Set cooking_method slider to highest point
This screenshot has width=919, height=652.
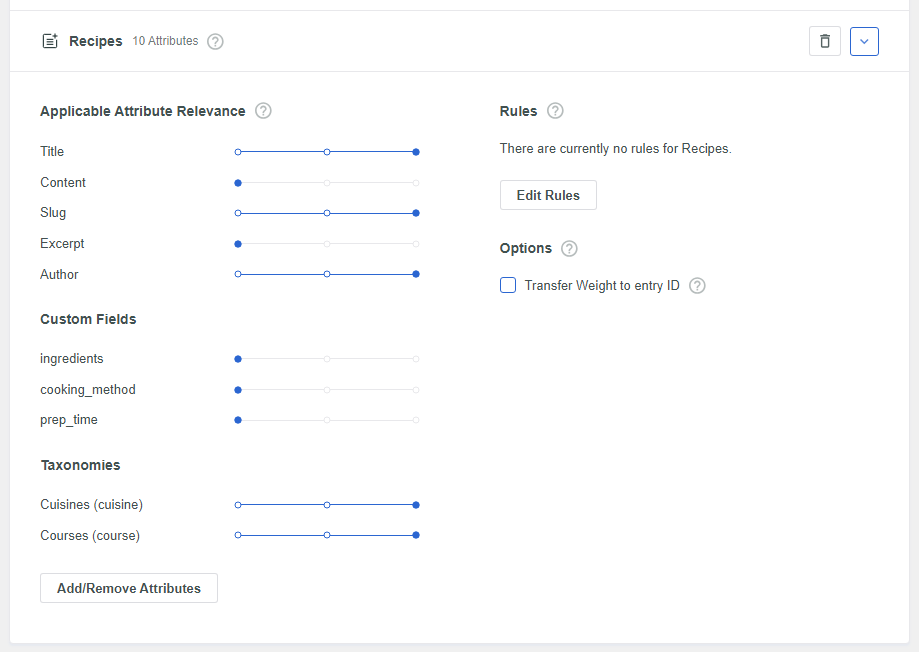click(416, 390)
